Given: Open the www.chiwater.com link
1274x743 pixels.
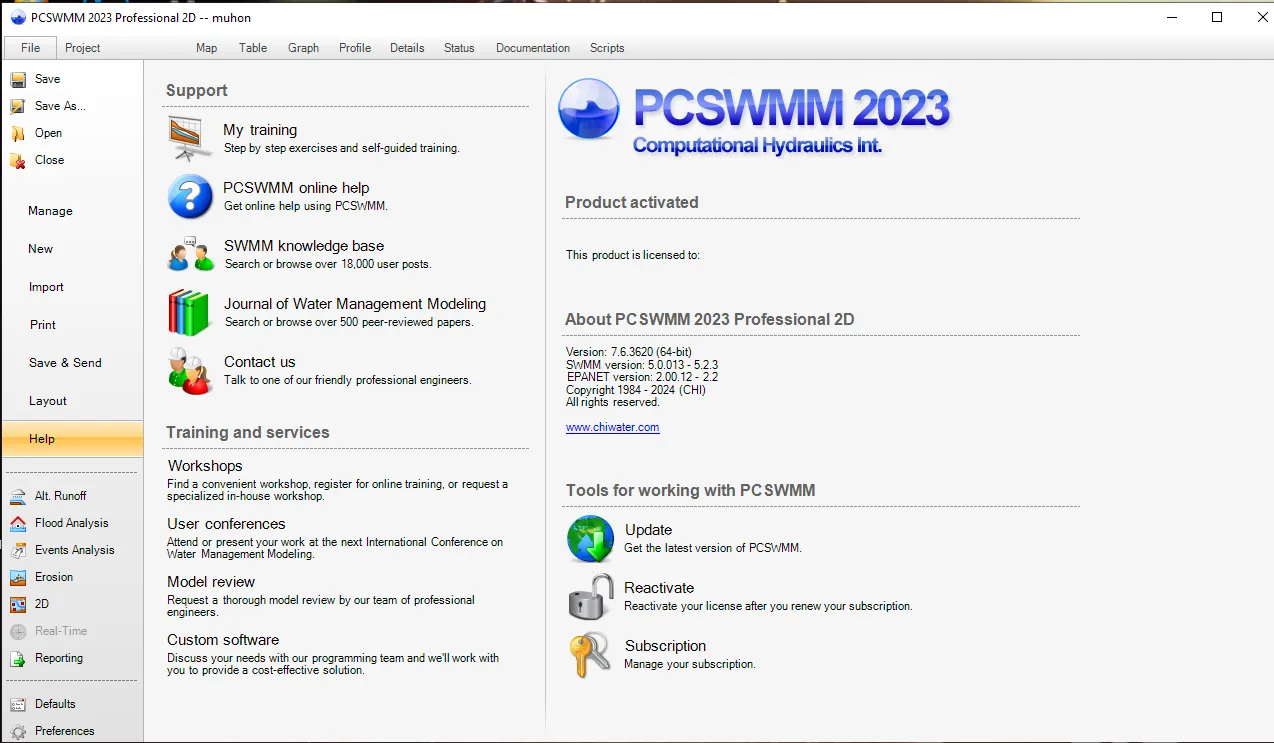Looking at the screenshot, I should click(x=612, y=427).
